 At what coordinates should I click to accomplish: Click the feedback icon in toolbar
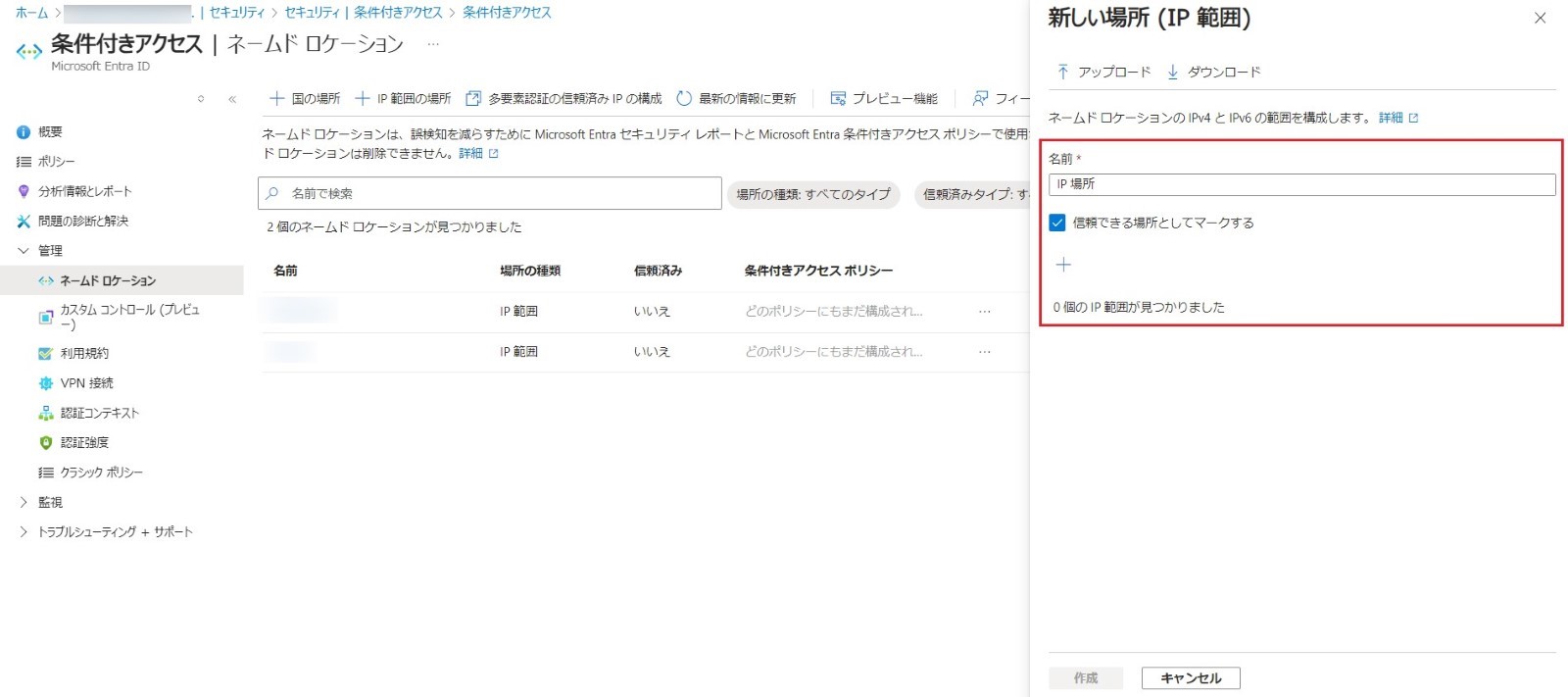point(980,98)
